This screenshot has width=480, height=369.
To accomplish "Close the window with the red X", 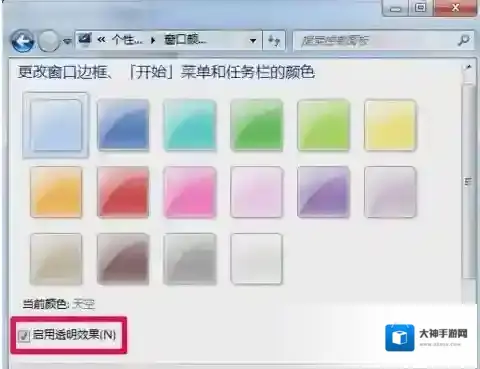I will [x=455, y=7].
